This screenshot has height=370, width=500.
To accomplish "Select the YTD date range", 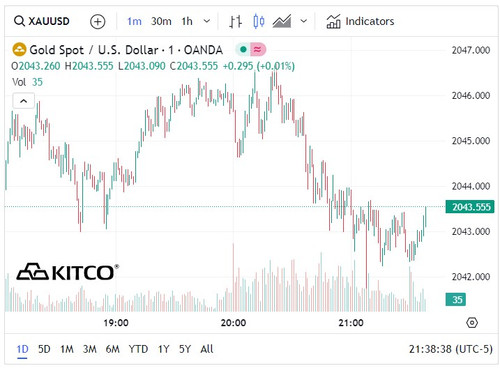I will pos(138,349).
